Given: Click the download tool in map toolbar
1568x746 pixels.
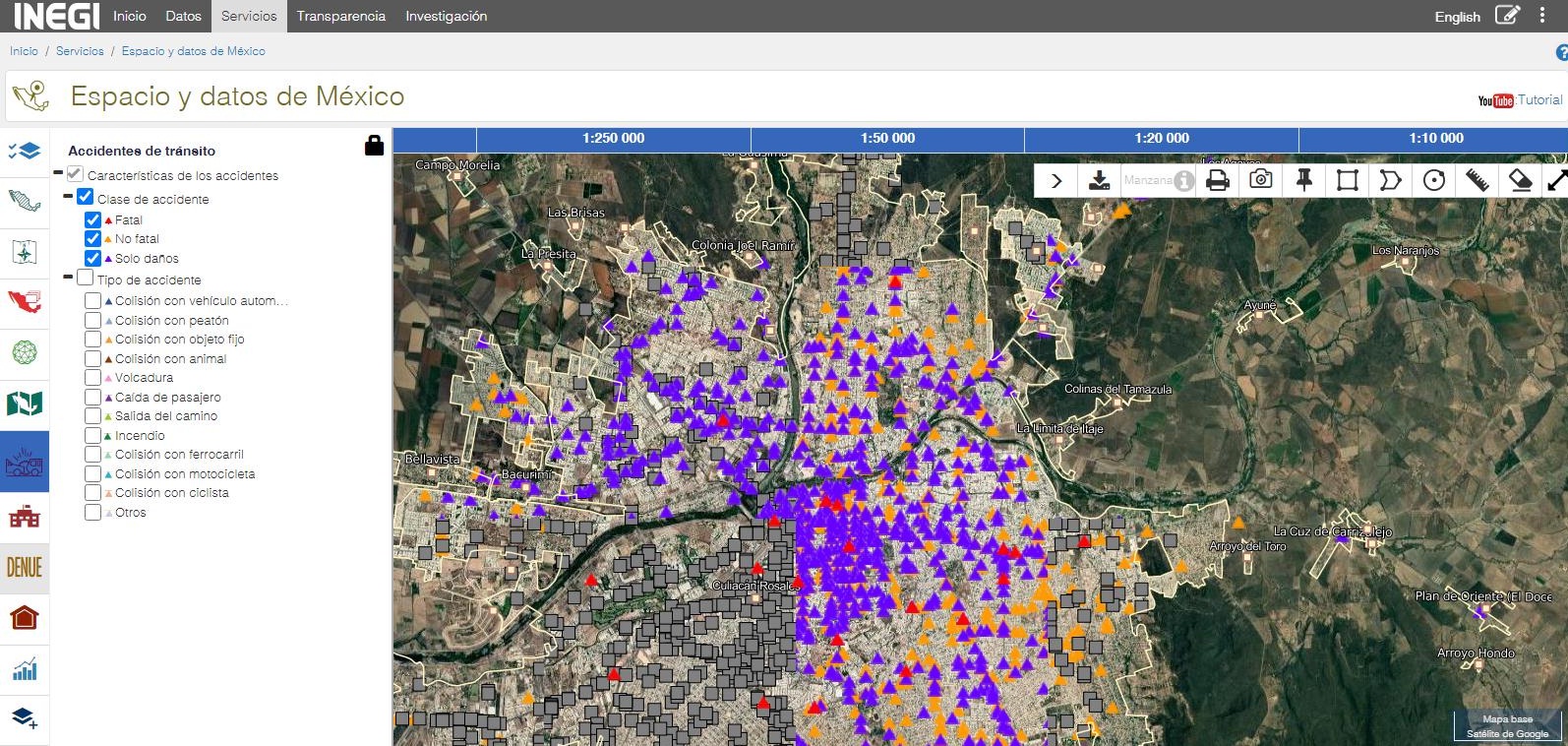Looking at the screenshot, I should click(1100, 180).
